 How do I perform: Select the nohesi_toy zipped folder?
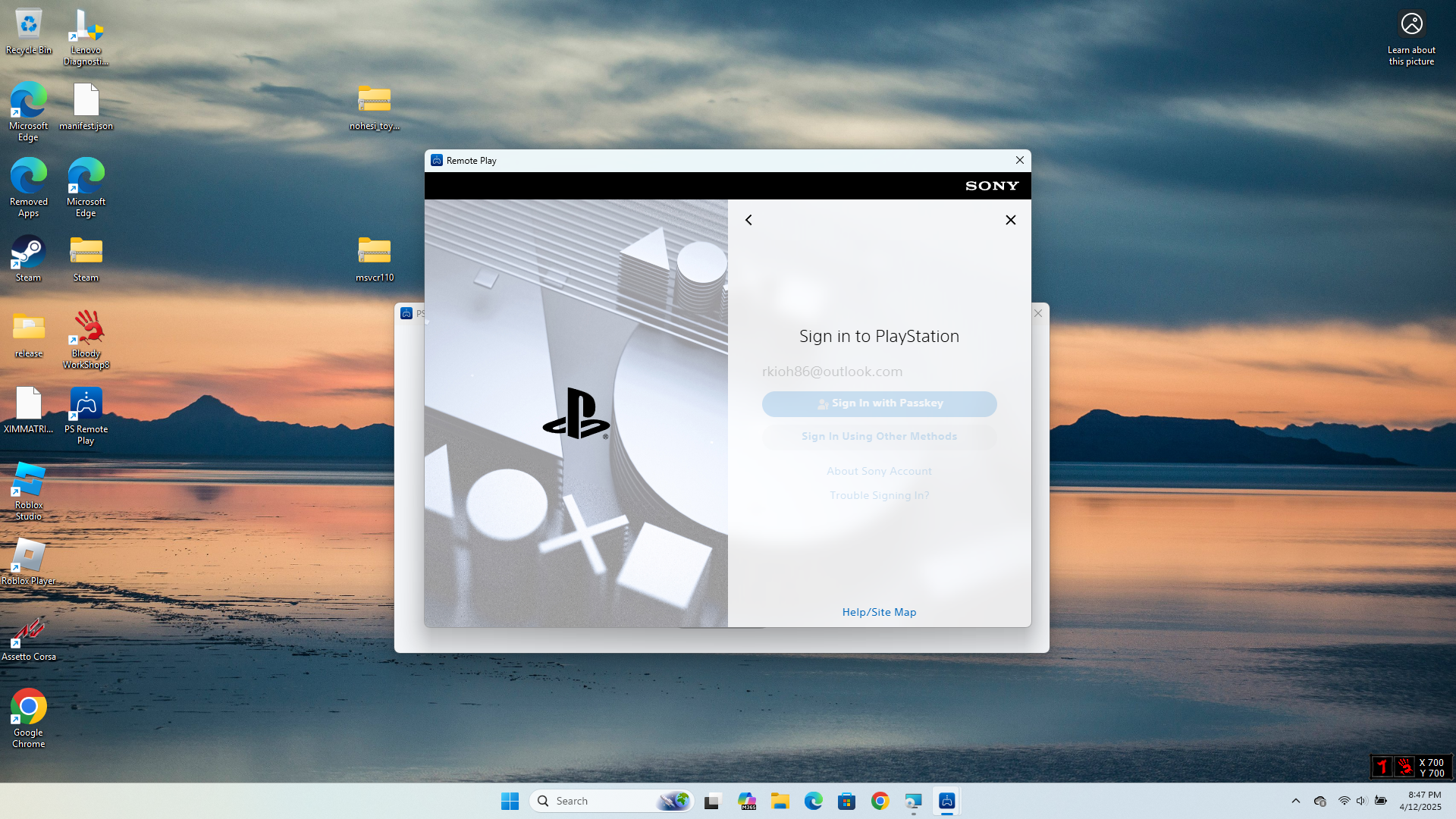[x=375, y=108]
